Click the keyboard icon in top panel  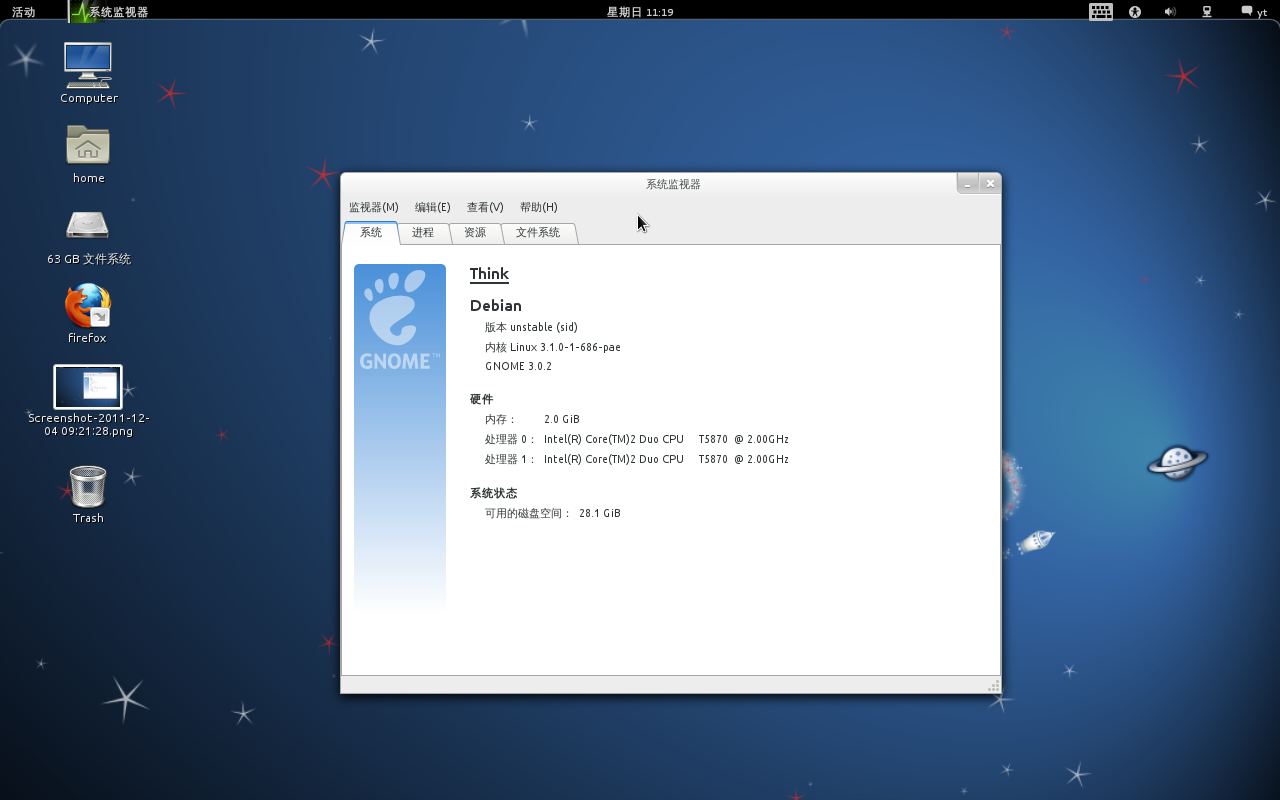pyautogui.click(x=1101, y=12)
